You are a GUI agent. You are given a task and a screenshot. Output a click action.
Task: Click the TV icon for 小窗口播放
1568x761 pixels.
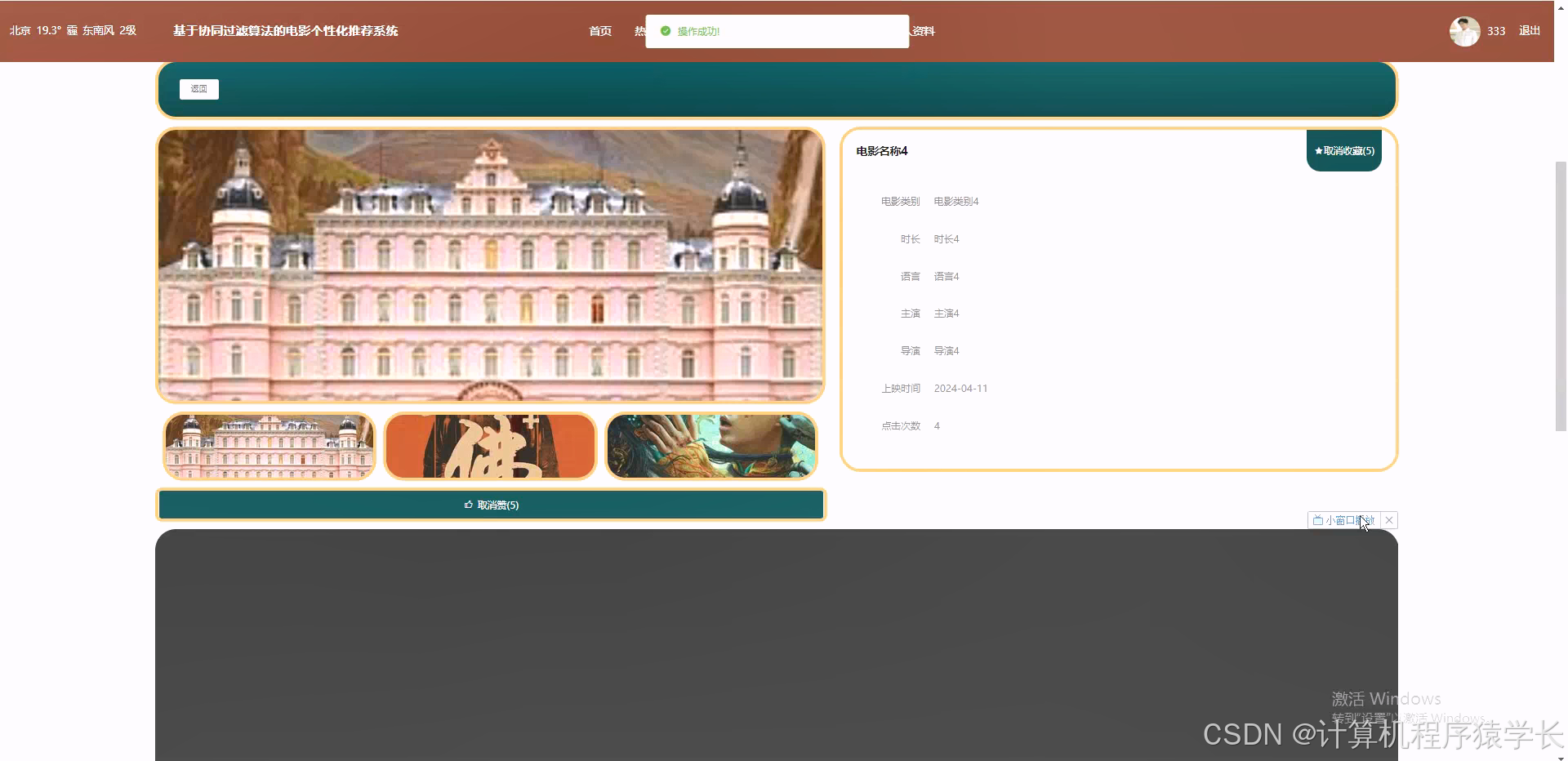1318,520
